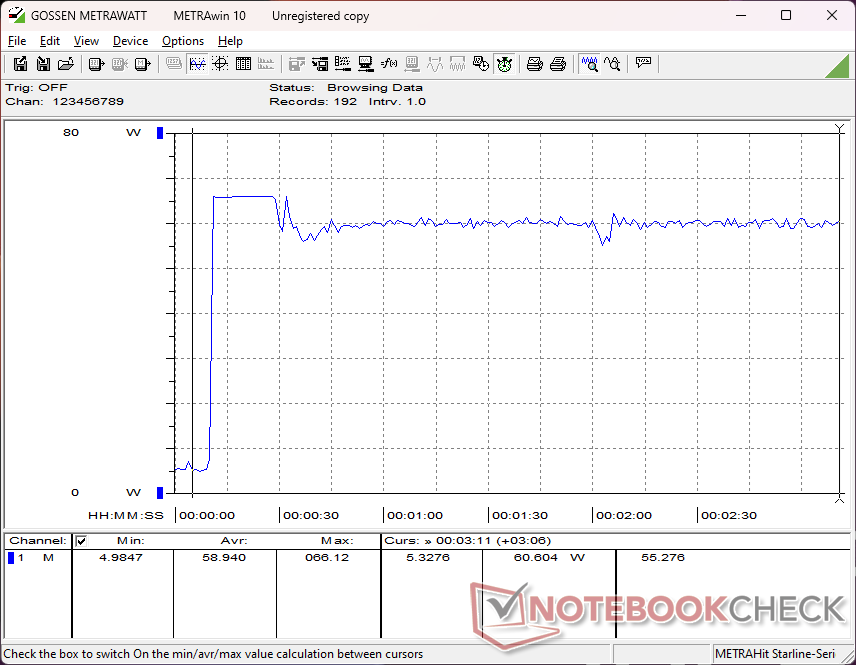856x665 pixels.
Task: Open a file with the folder icon
Action: (x=66, y=64)
